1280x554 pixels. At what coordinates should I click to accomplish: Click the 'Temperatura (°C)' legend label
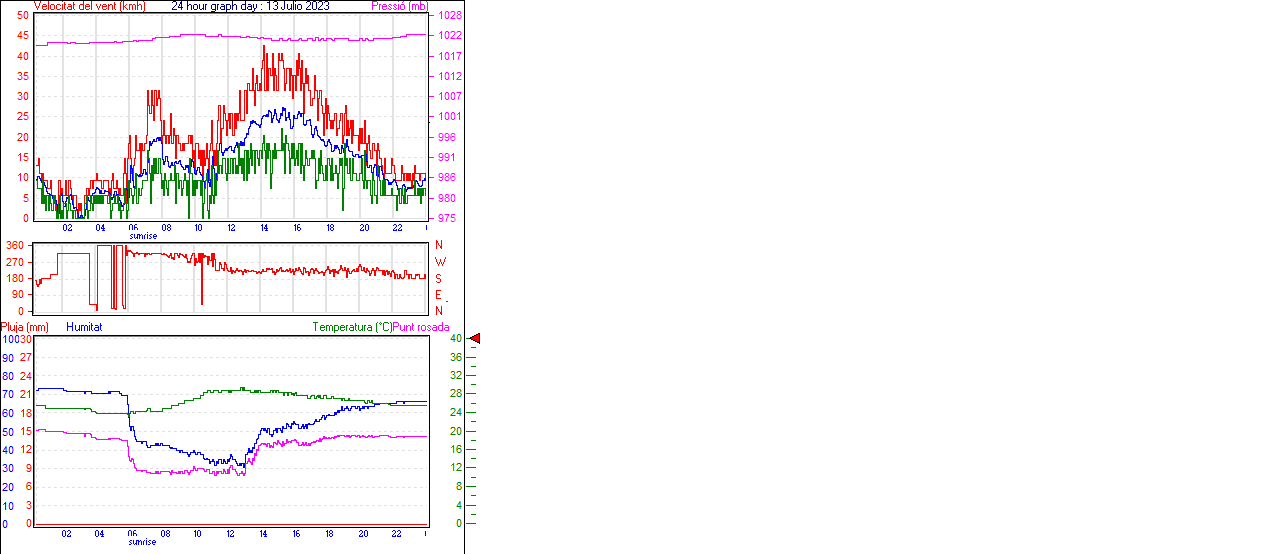pyautogui.click(x=352, y=327)
